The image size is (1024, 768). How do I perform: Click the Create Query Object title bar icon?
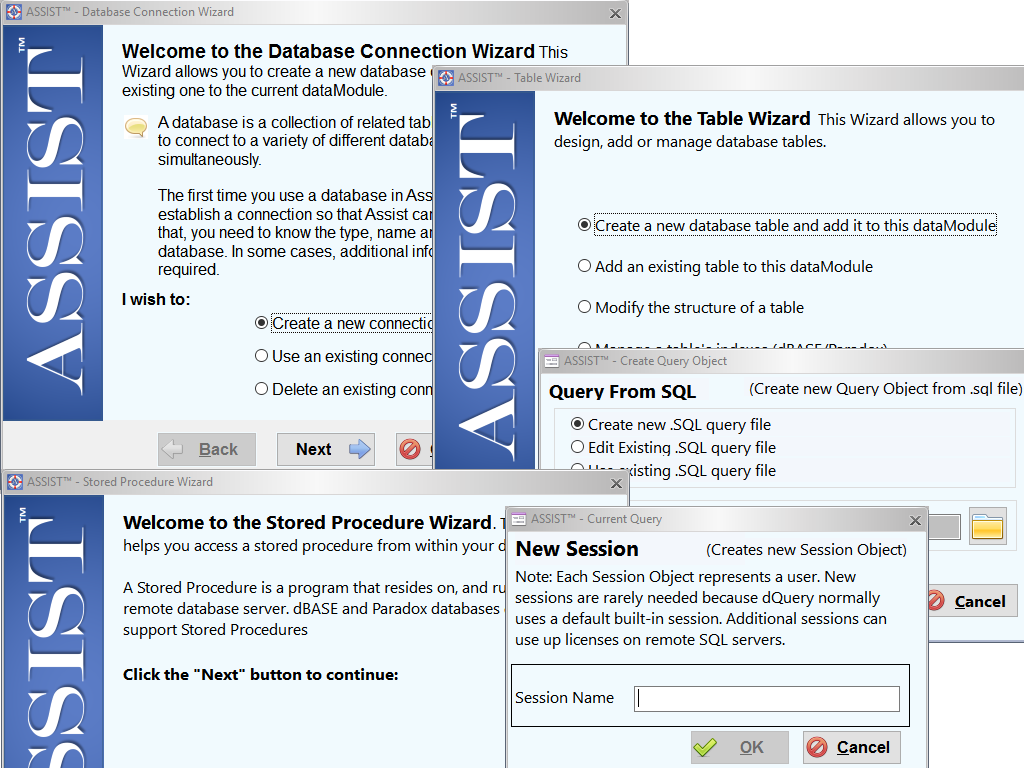[552, 360]
